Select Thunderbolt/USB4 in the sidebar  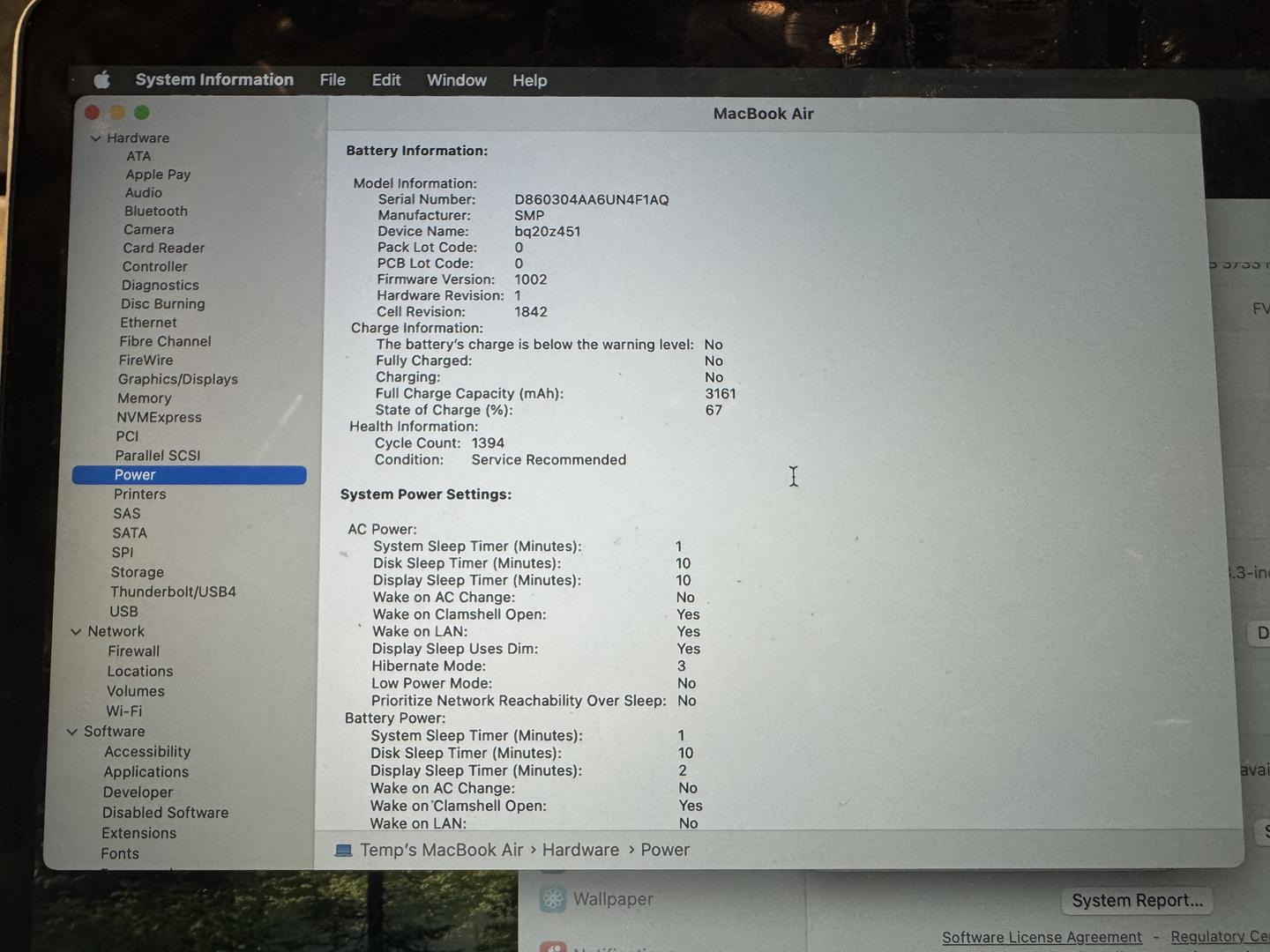point(174,592)
